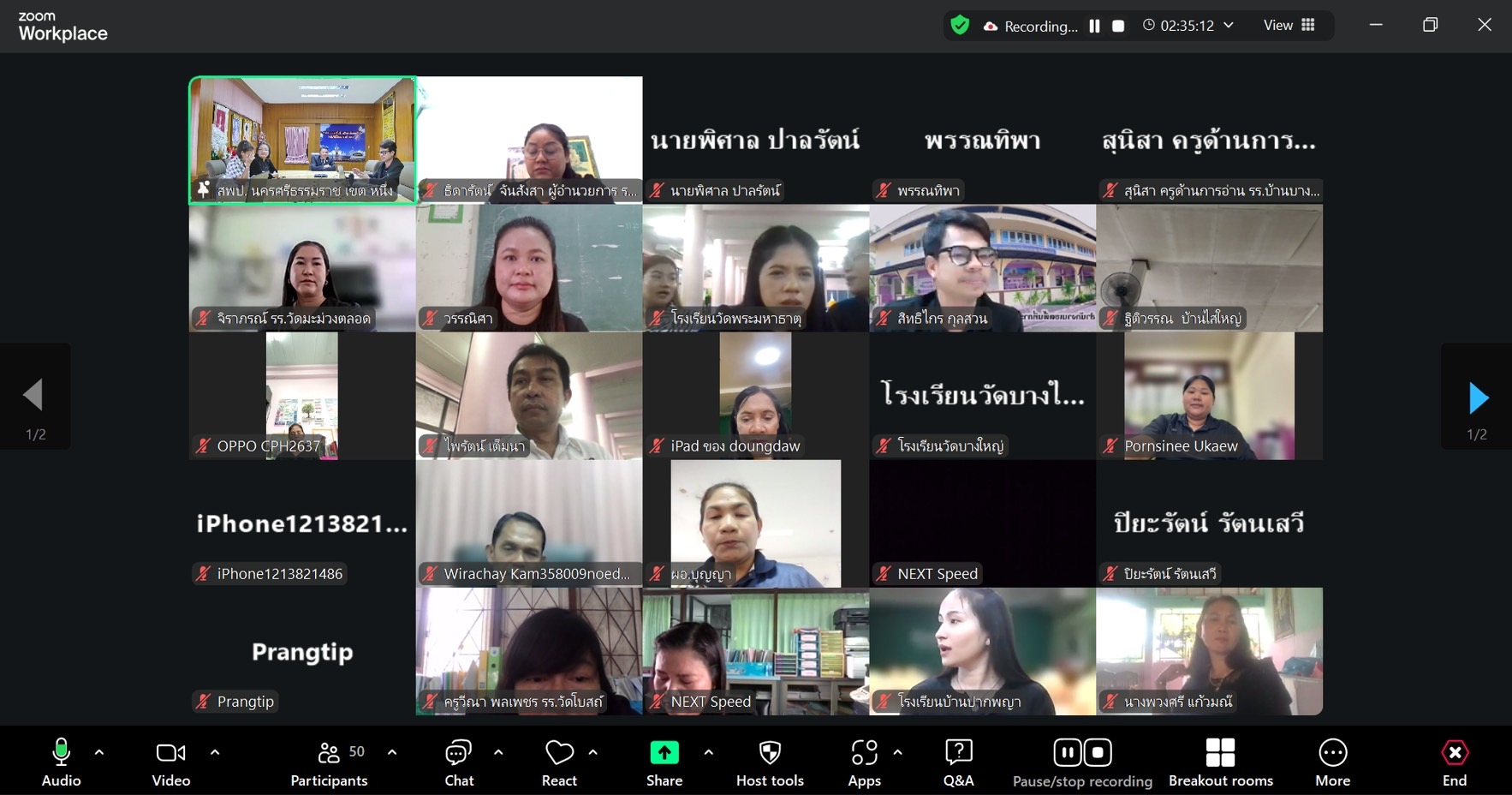The height and width of the screenshot is (795, 1512).
Task: Open the View layout menu
Action: [1289, 26]
